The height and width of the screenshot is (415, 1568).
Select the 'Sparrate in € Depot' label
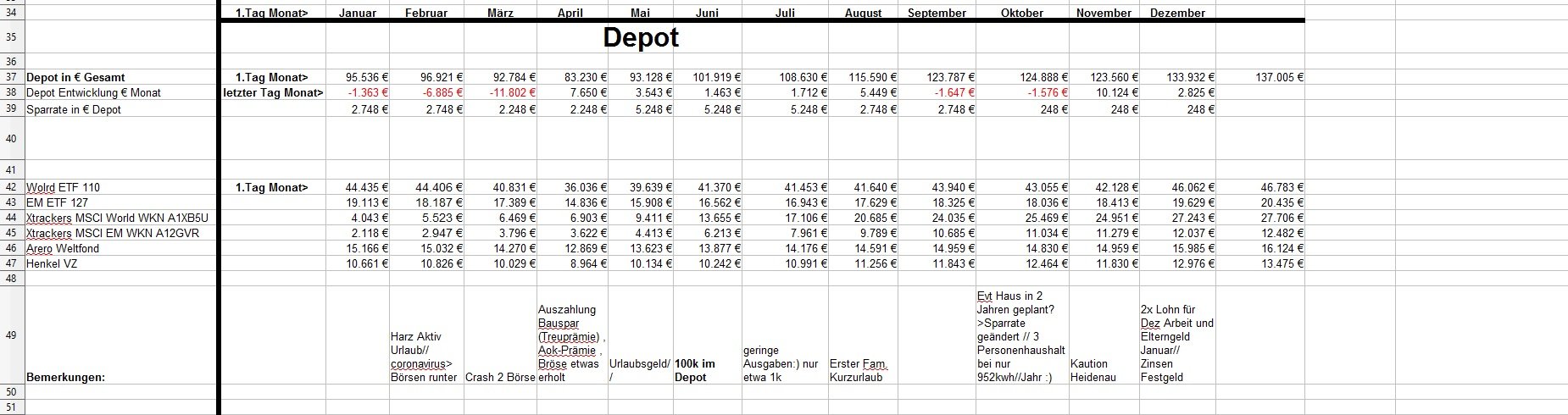[x=74, y=109]
